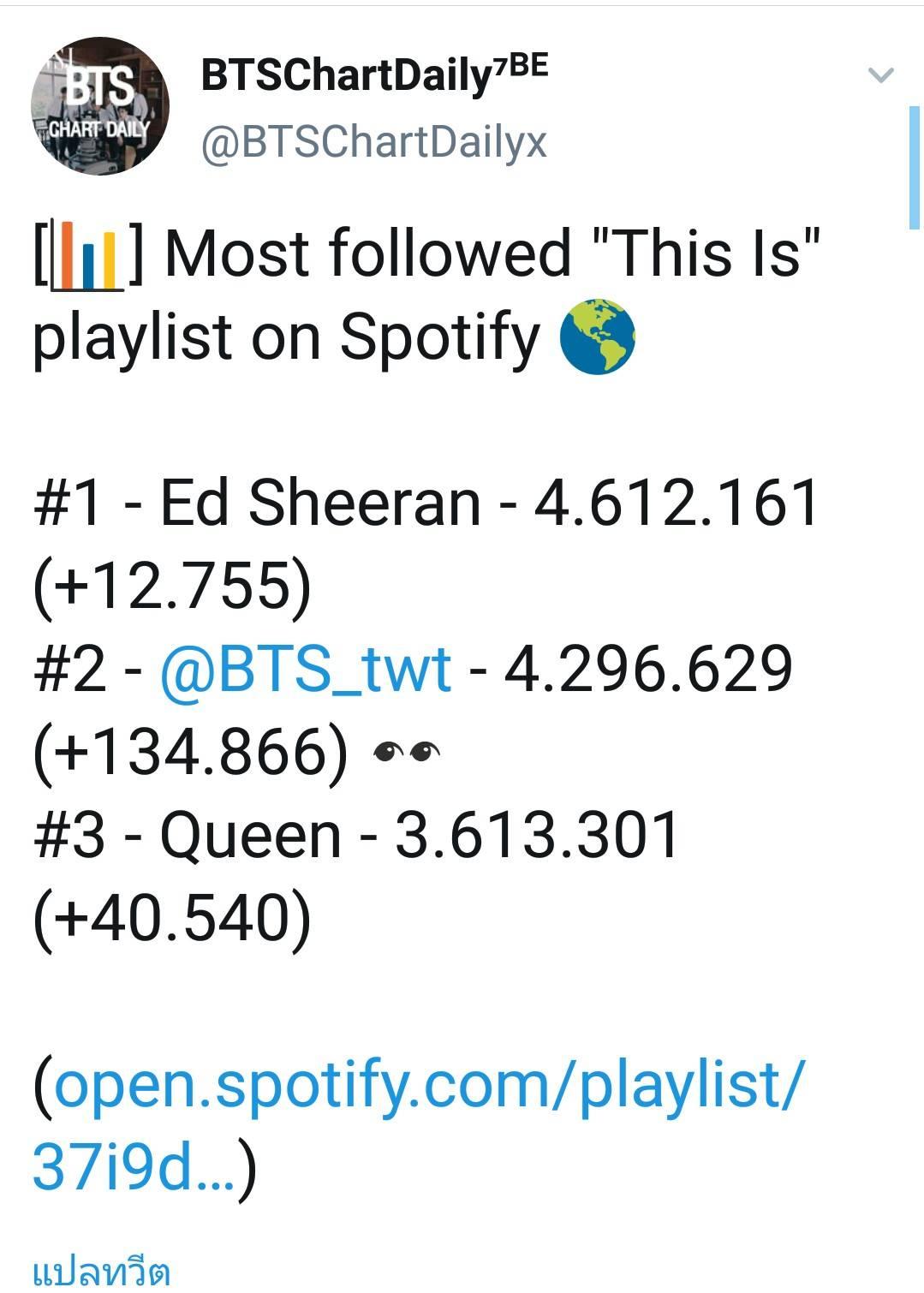Tap the (+40.540) gain under Queen
The image size is (924, 1293).
(172, 919)
